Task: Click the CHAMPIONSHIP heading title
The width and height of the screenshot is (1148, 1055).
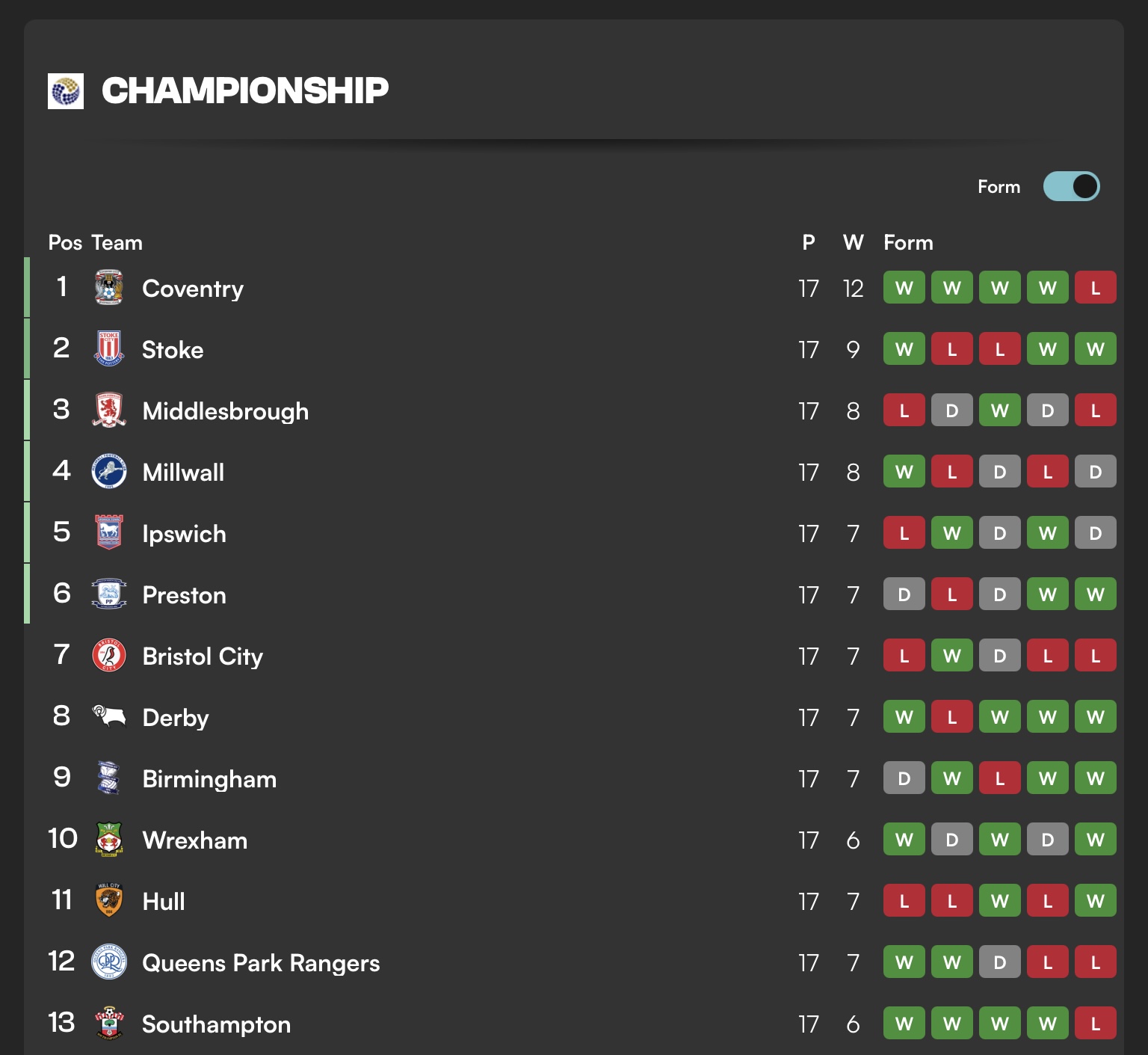Action: (245, 91)
